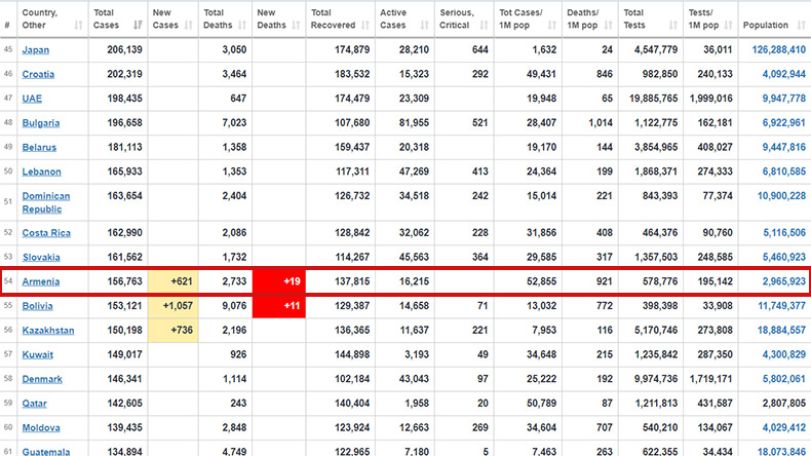Screen dimensions: 811x456
Task: Open the Denmark country link
Action: pyautogui.click(x=42, y=378)
